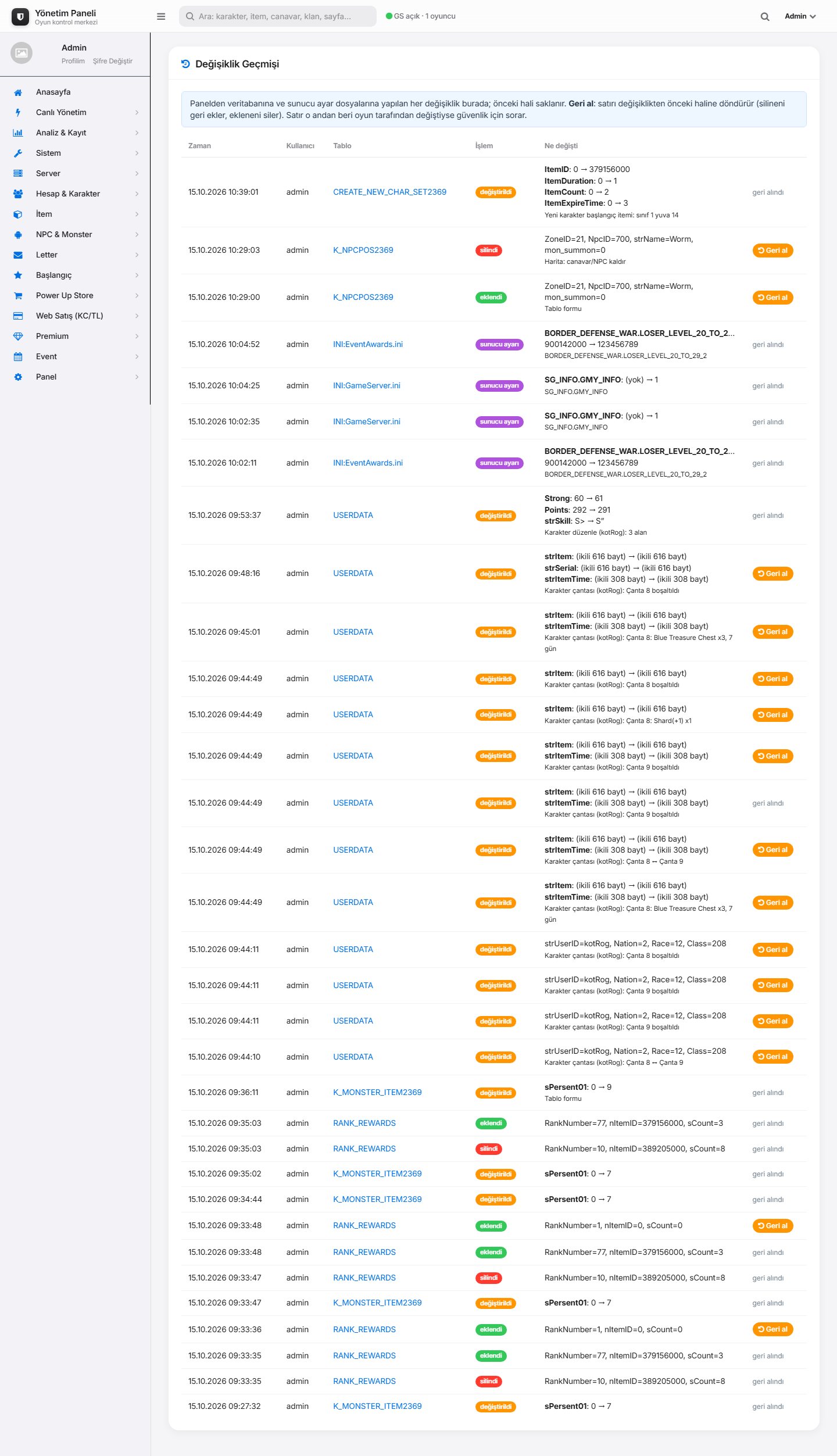Click the Web Satış credit card icon

coord(18,316)
